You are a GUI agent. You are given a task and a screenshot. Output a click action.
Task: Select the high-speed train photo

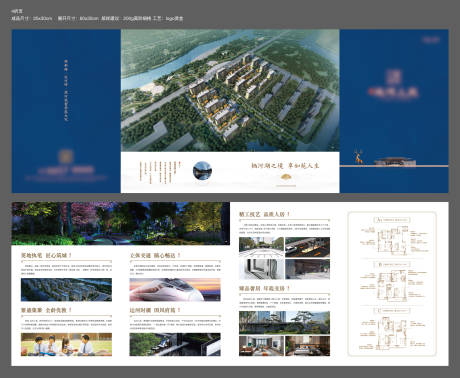coord(175,290)
